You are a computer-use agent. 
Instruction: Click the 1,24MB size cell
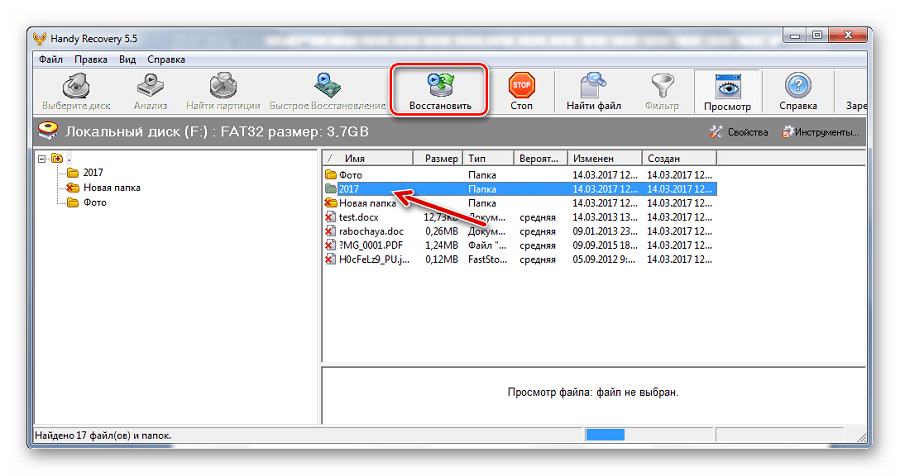(441, 245)
